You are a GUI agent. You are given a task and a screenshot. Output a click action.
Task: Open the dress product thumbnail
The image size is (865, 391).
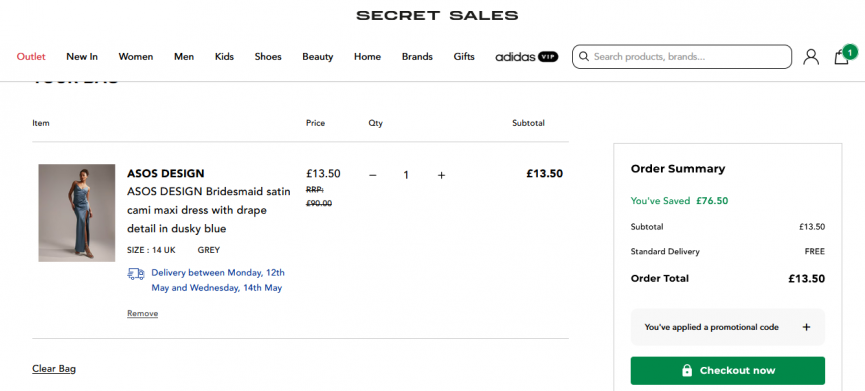pos(77,213)
